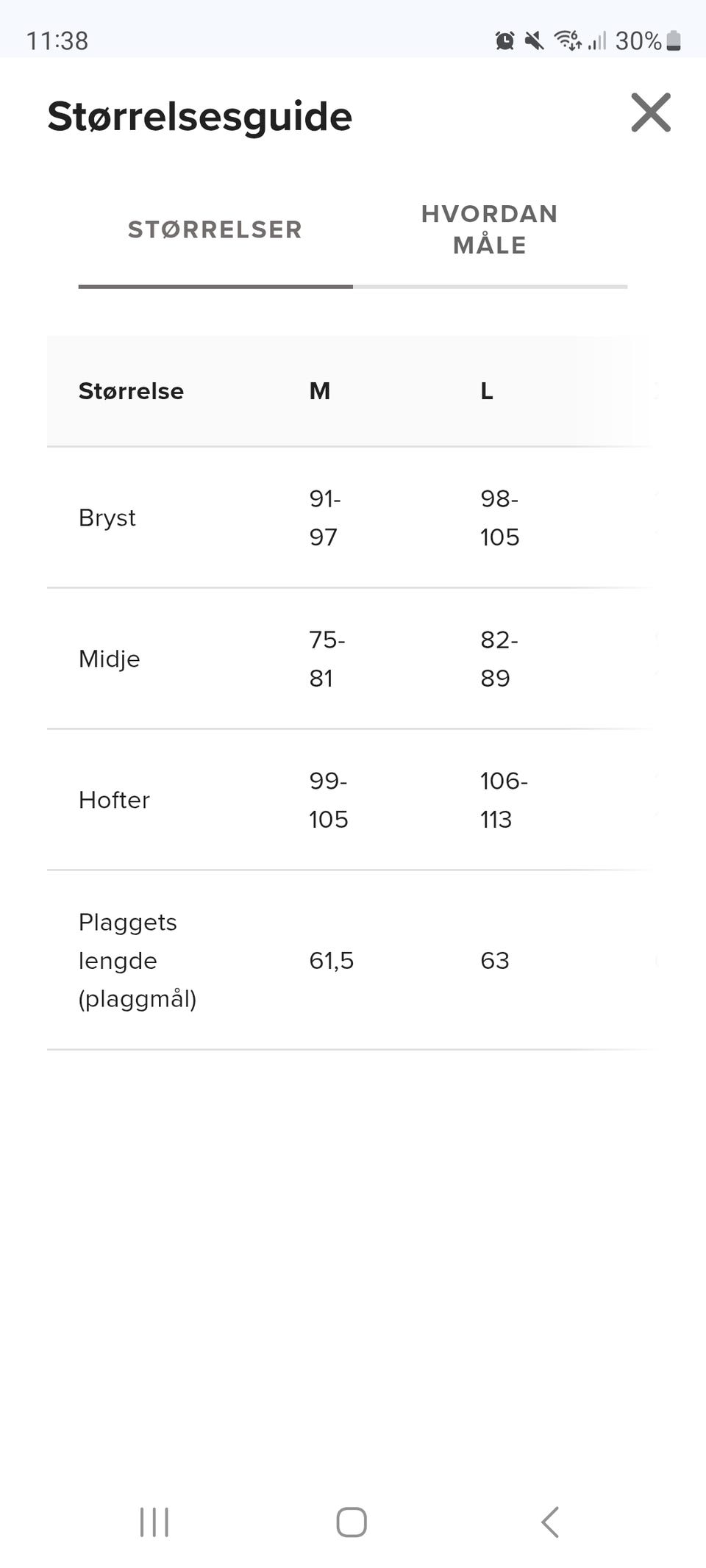Tap the muted sound status icon
Screen dimensions: 706x1568
click(535, 40)
